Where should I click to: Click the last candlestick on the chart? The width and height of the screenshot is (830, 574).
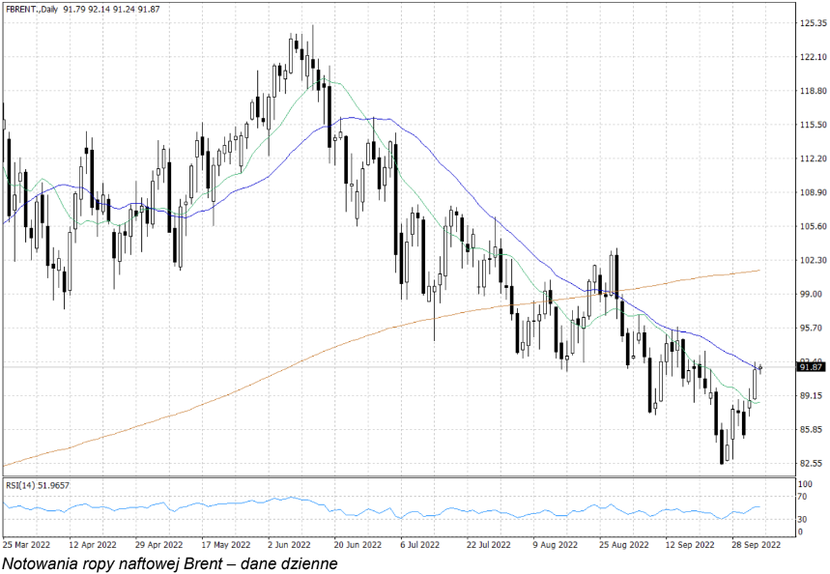761,369
